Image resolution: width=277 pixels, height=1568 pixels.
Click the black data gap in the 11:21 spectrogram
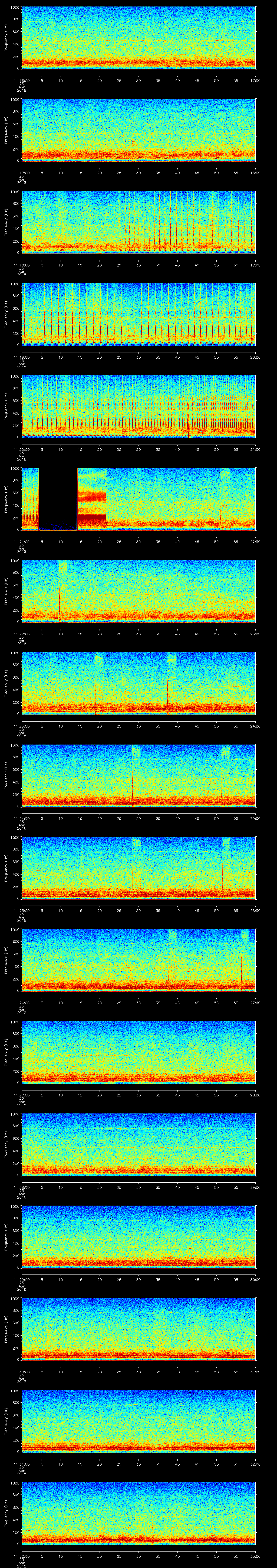(x=58, y=498)
